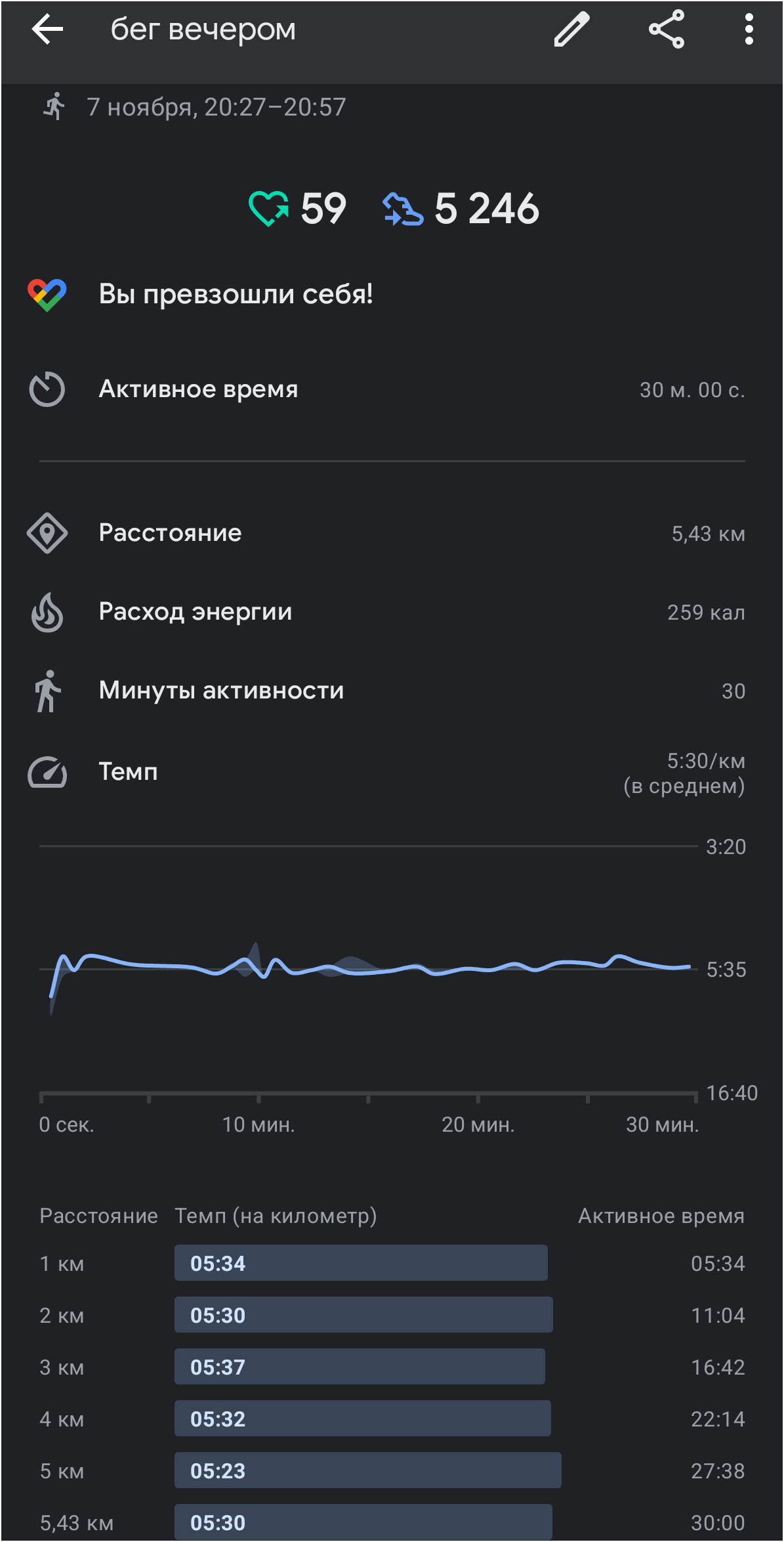Tap the flame icon for Расход энергии
Image resolution: width=784 pixels, height=1542 pixels.
click(x=47, y=612)
